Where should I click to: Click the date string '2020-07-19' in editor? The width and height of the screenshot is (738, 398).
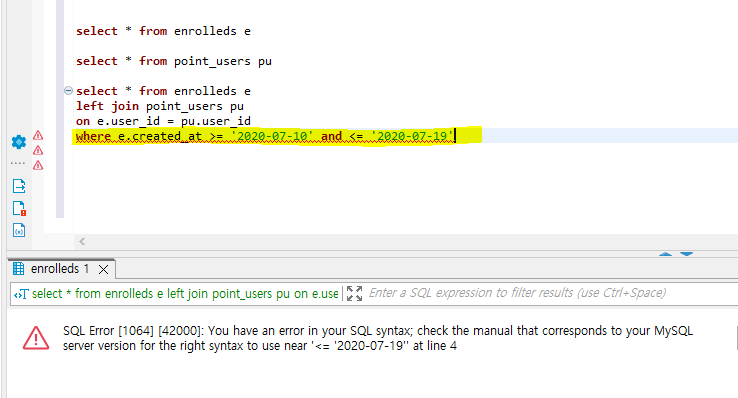point(412,136)
